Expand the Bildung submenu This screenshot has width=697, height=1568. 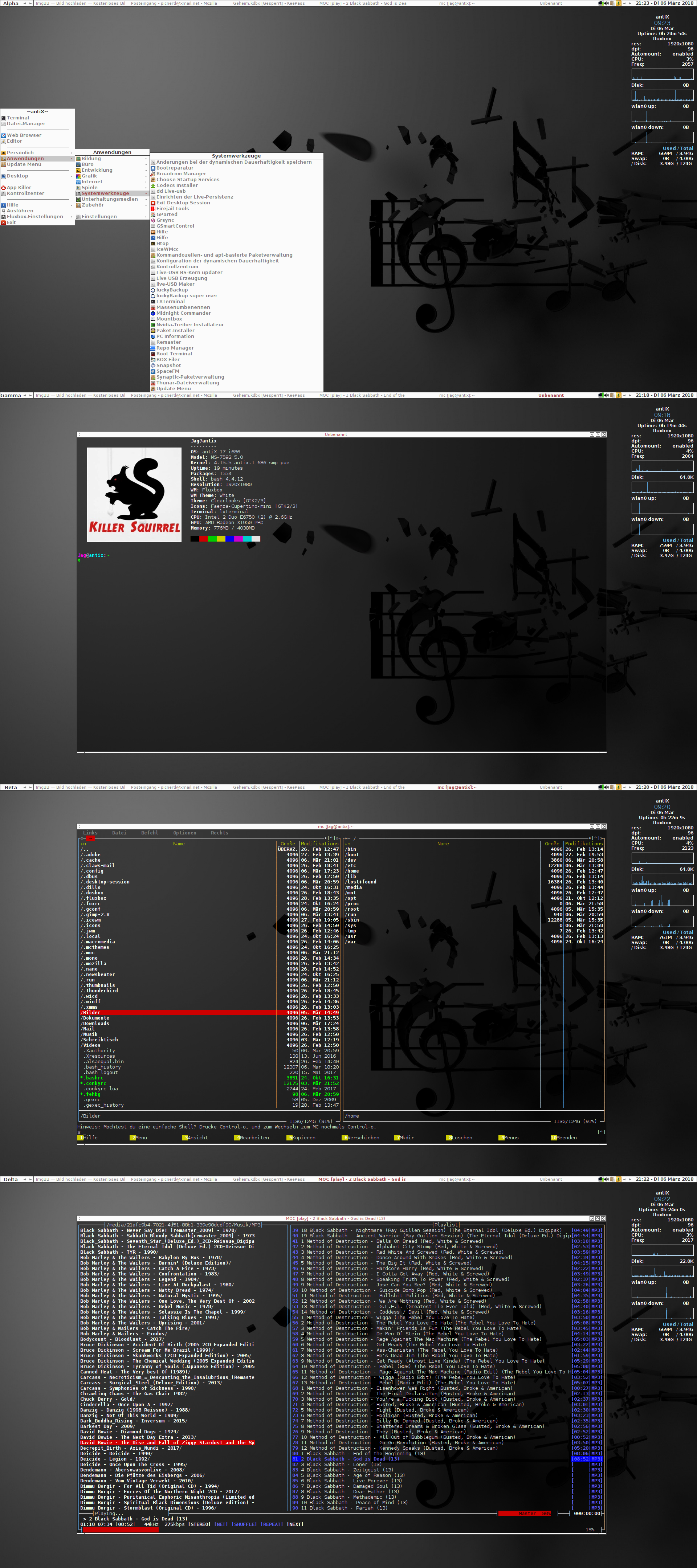(x=112, y=158)
